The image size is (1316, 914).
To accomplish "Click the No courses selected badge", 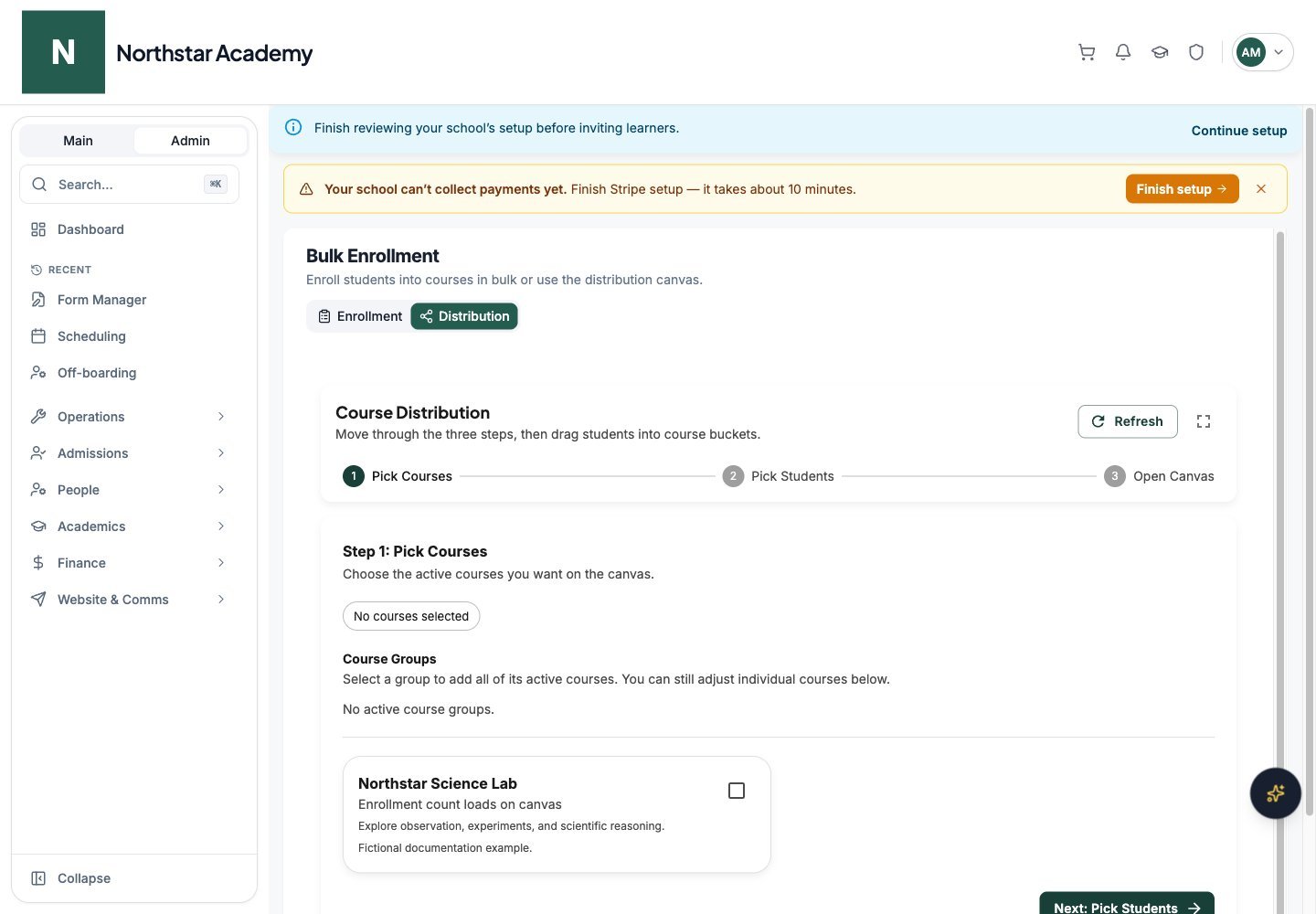I will [411, 616].
